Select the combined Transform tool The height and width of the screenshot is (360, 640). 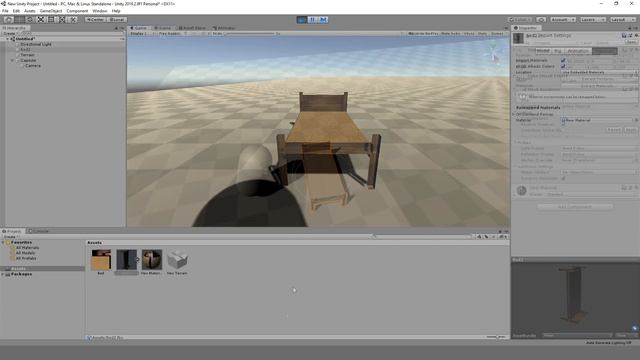tap(62, 20)
